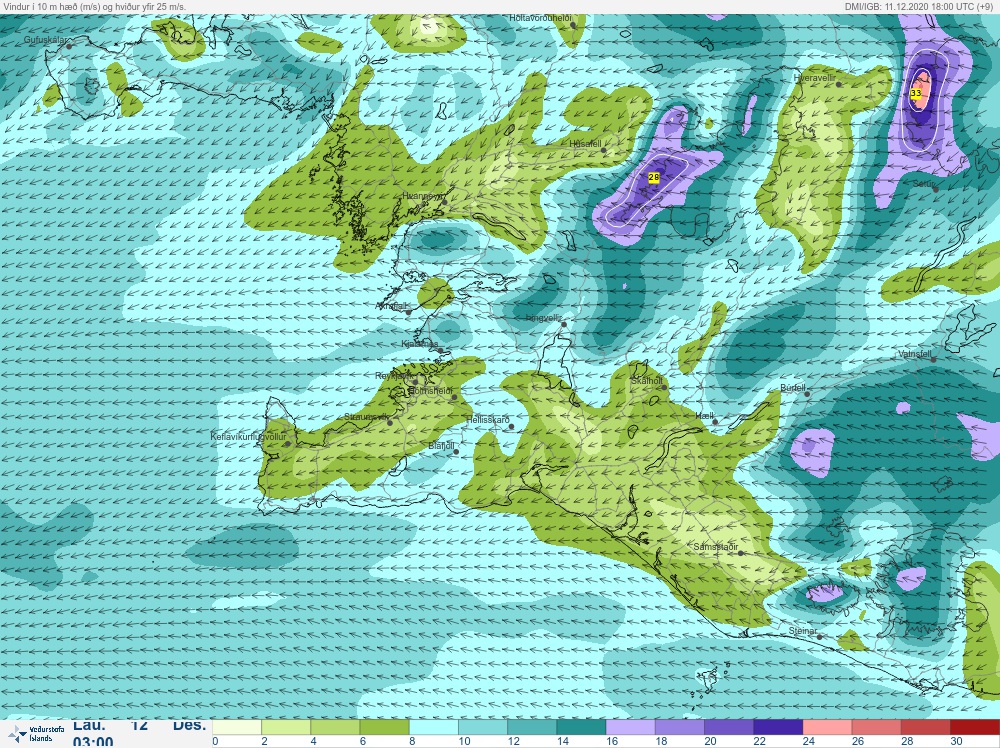Image resolution: width=1000 pixels, height=748 pixels.
Task: Select the 28–30 m/s red legend swatch
Action: pyautogui.click(x=924, y=727)
